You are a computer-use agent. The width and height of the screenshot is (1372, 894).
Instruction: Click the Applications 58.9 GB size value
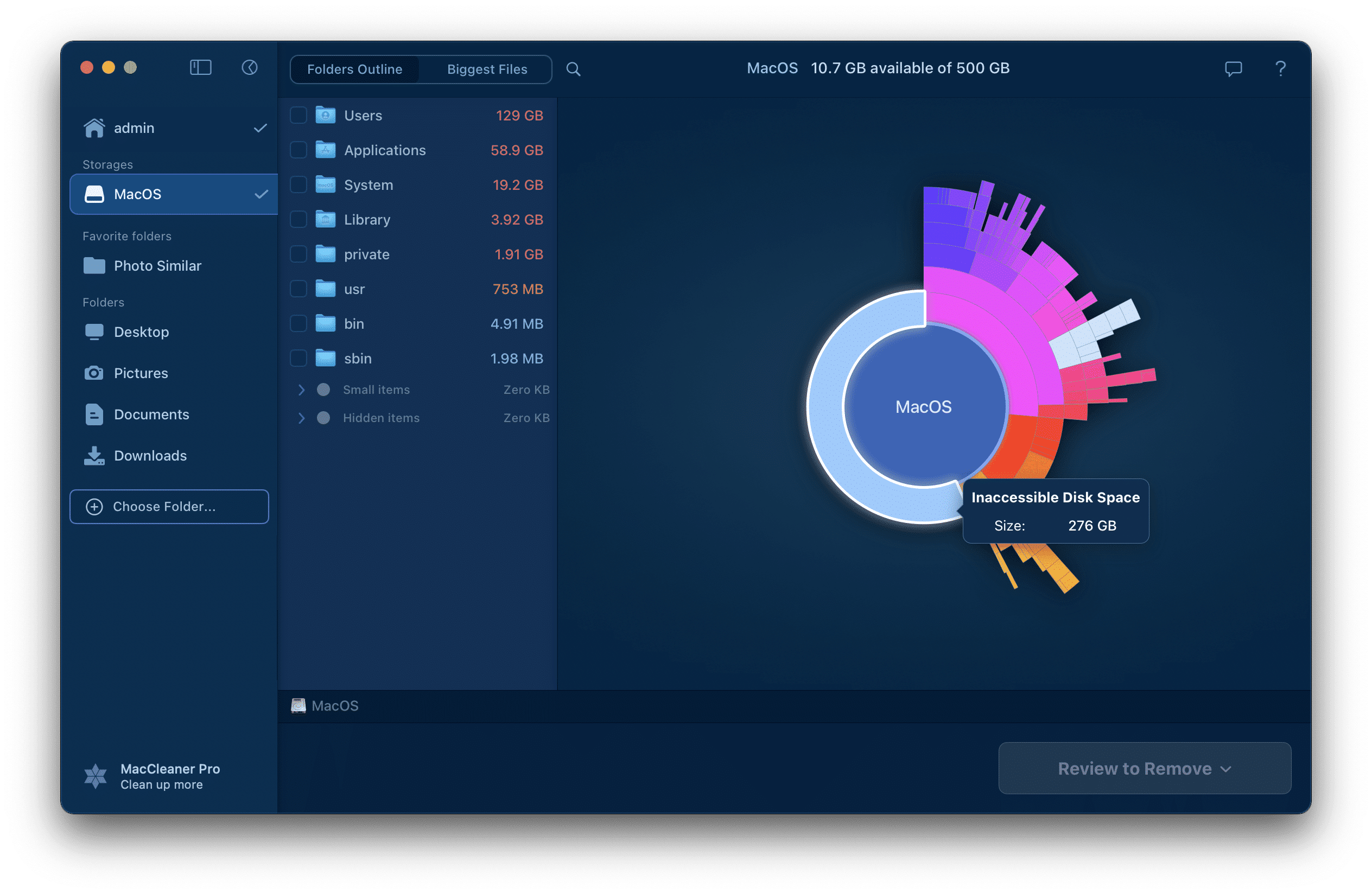pyautogui.click(x=517, y=150)
